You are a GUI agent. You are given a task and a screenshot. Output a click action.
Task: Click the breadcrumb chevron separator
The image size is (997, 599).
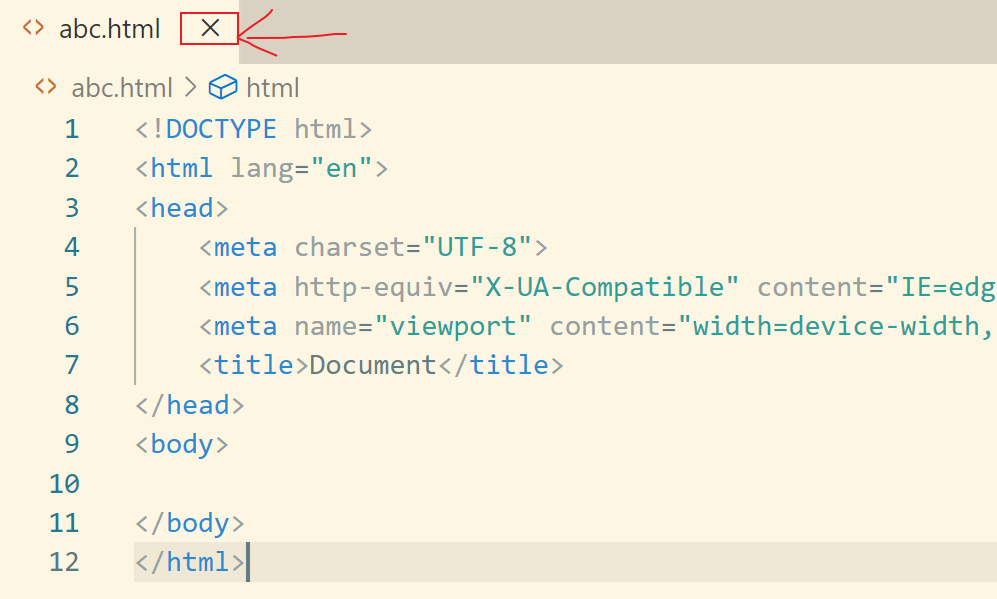point(190,88)
